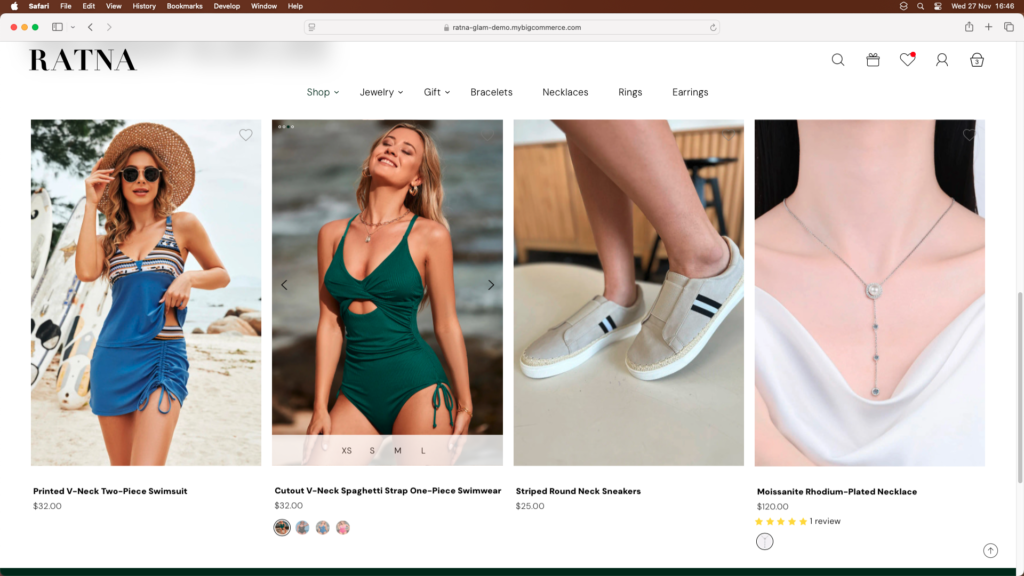Image resolution: width=1024 pixels, height=576 pixels.
Task: Open the Develop menu
Action: 227,6
